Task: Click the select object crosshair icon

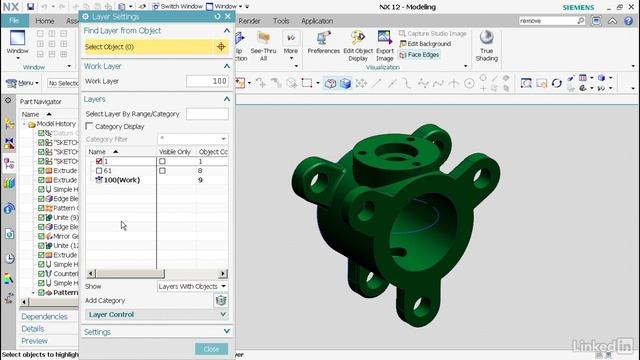Action: [221, 47]
